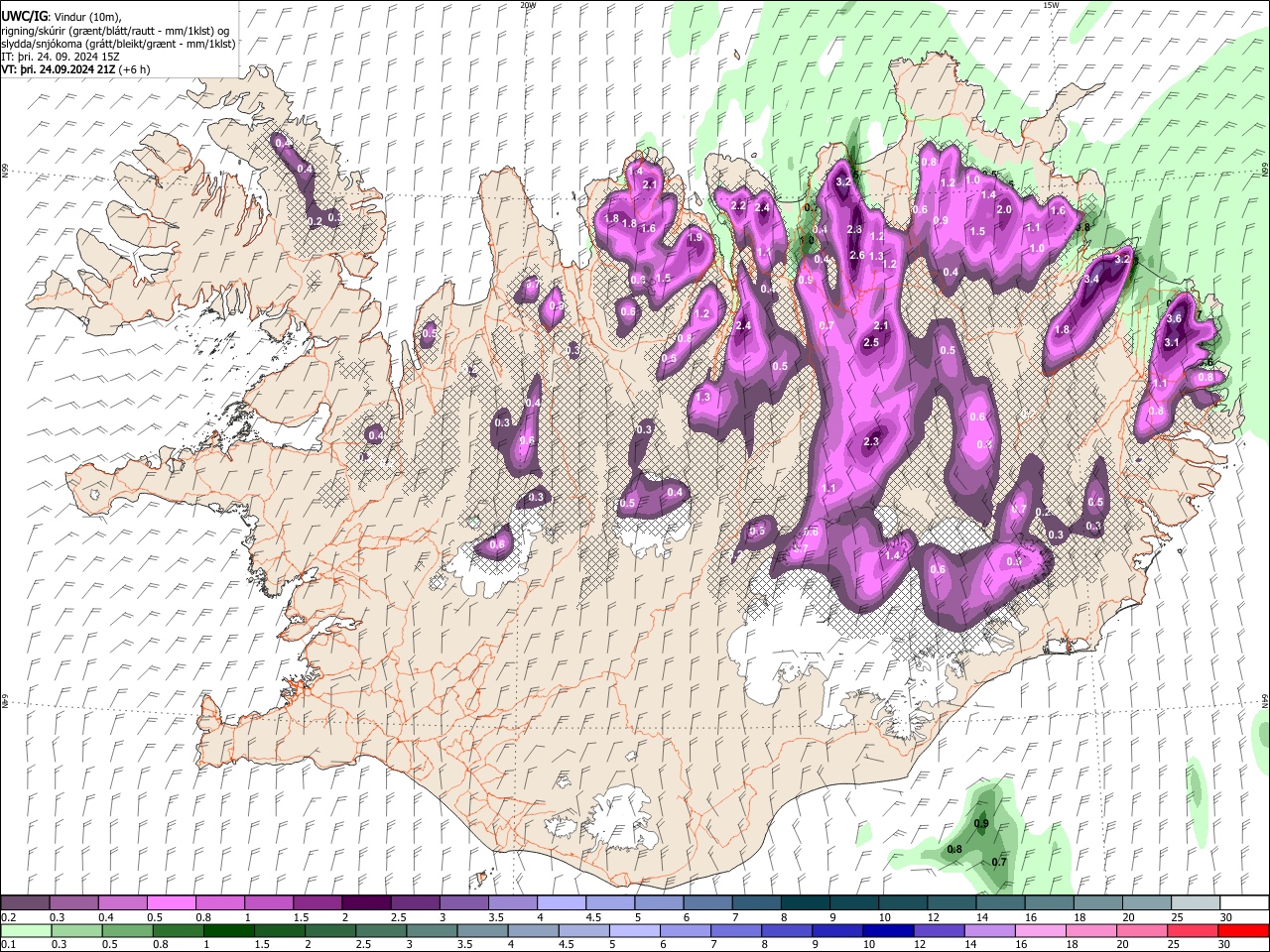1270x952 pixels.
Task: Select the grey-purple swatch between 0.2 and 0.3
Action: tap(25, 903)
